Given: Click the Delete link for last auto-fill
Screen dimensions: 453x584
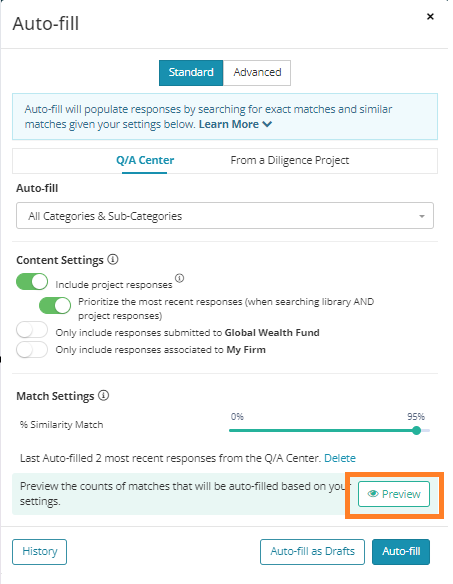Looking at the screenshot, I should click(x=340, y=458).
